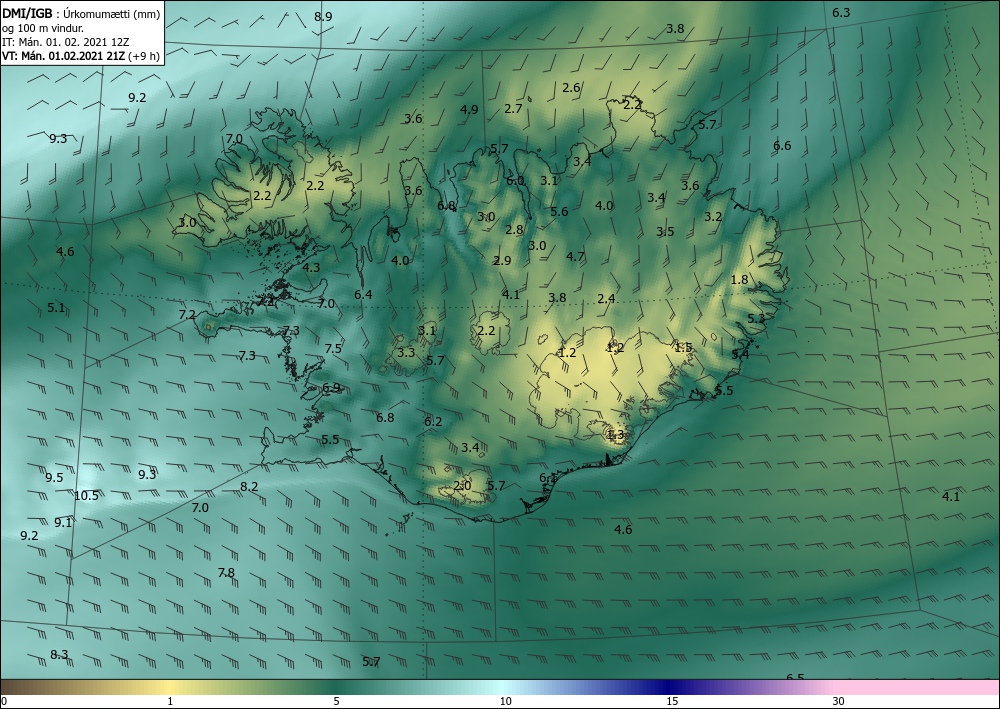Click the 10.5 value on the map
Viewport: 1000px width, 709px height.
point(86,495)
